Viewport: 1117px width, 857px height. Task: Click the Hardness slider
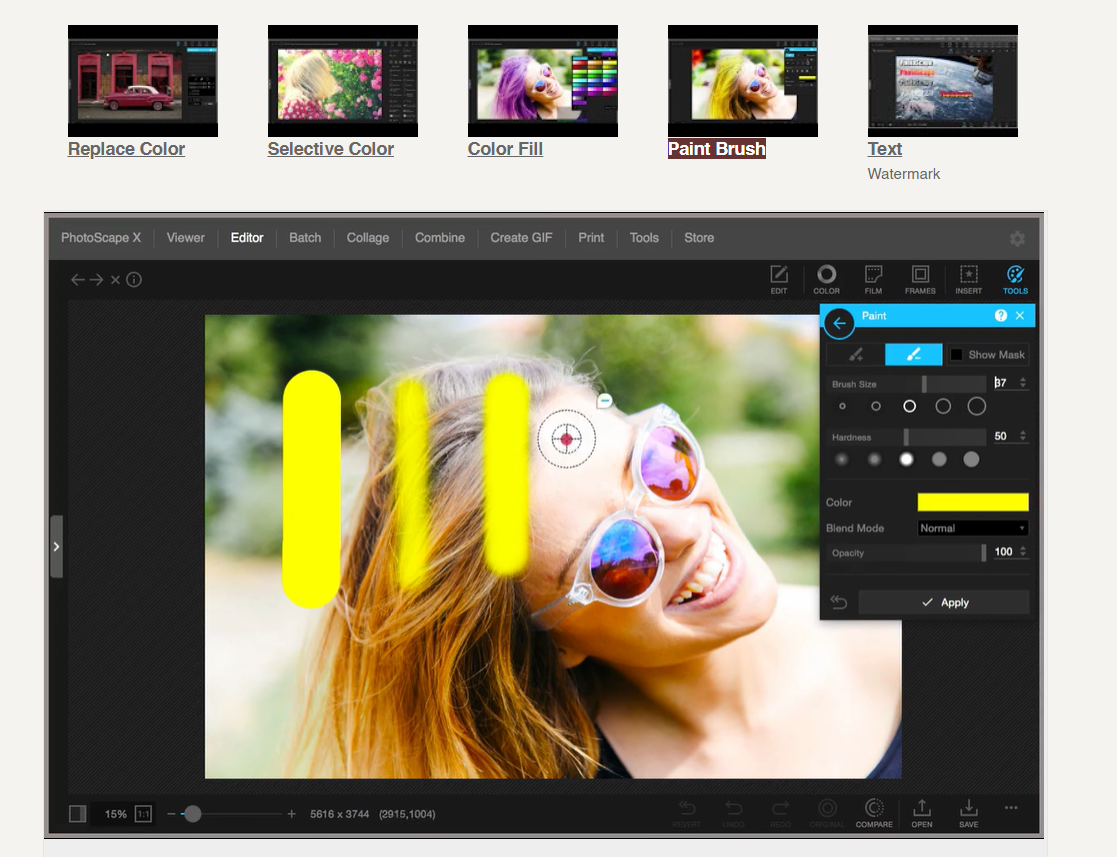906,437
